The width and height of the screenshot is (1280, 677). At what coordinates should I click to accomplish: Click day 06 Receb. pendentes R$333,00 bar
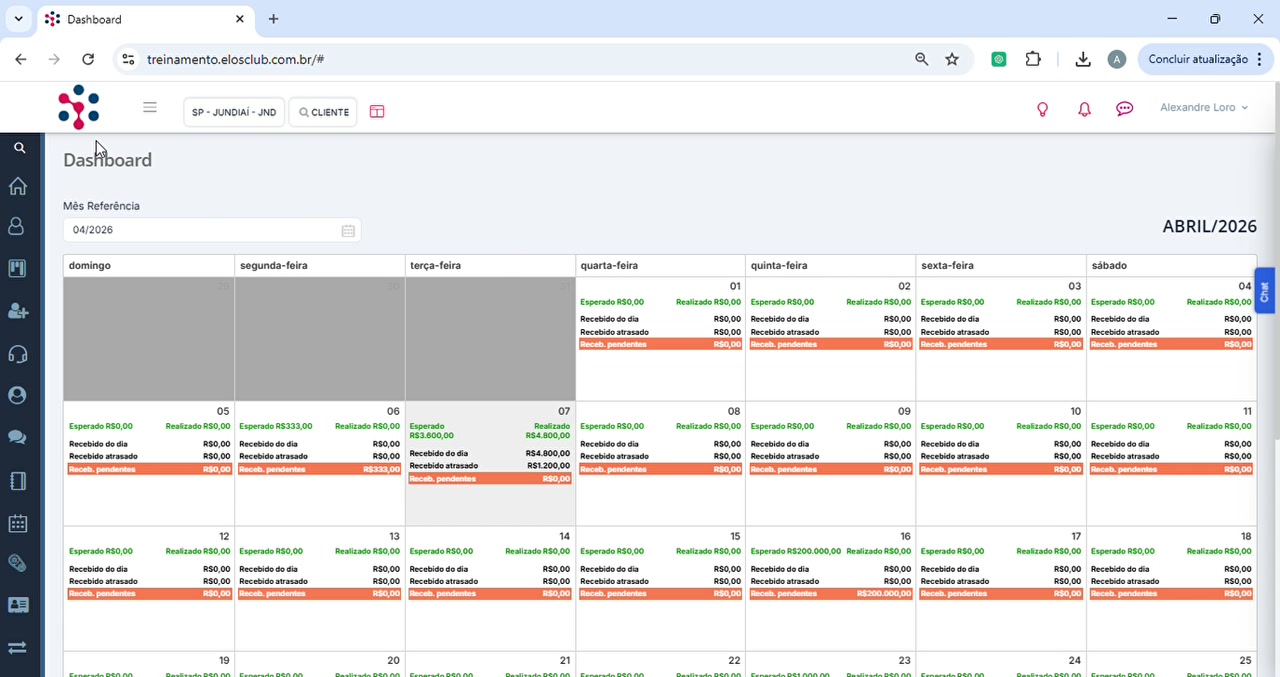pos(320,469)
